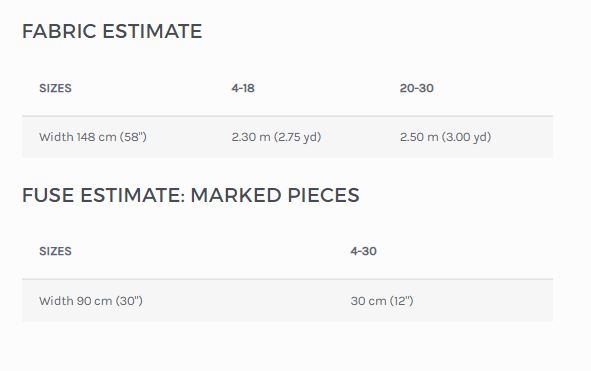Select the SIZES header in fabric table
This screenshot has width=591, height=371.
click(55, 88)
